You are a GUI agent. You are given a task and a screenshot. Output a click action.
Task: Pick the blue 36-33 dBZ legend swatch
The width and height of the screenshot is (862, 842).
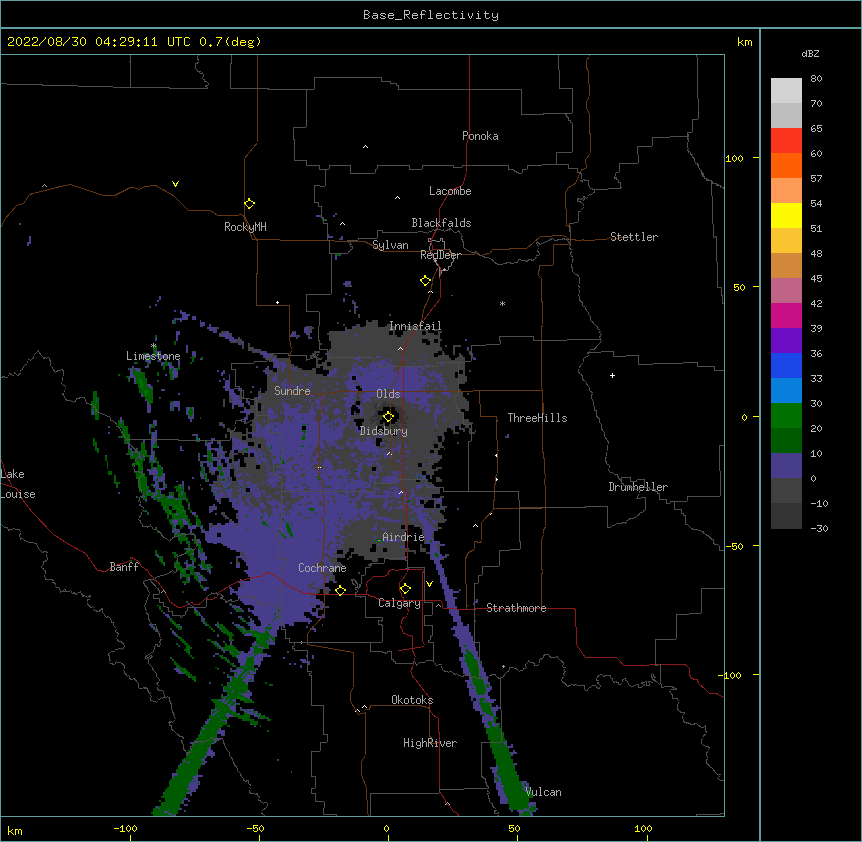pos(786,365)
